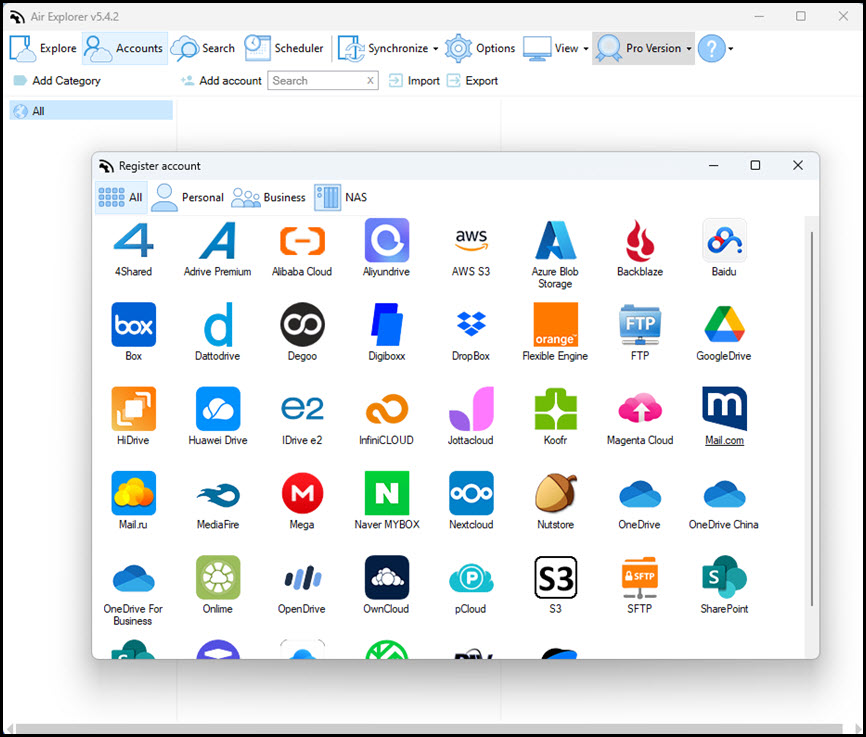Select the 4Shared cloud service icon

[134, 240]
